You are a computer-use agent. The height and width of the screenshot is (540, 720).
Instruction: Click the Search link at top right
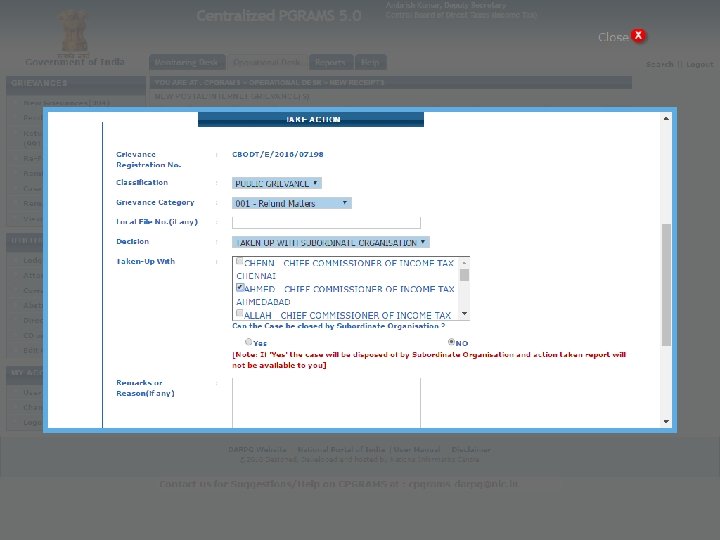coord(659,64)
